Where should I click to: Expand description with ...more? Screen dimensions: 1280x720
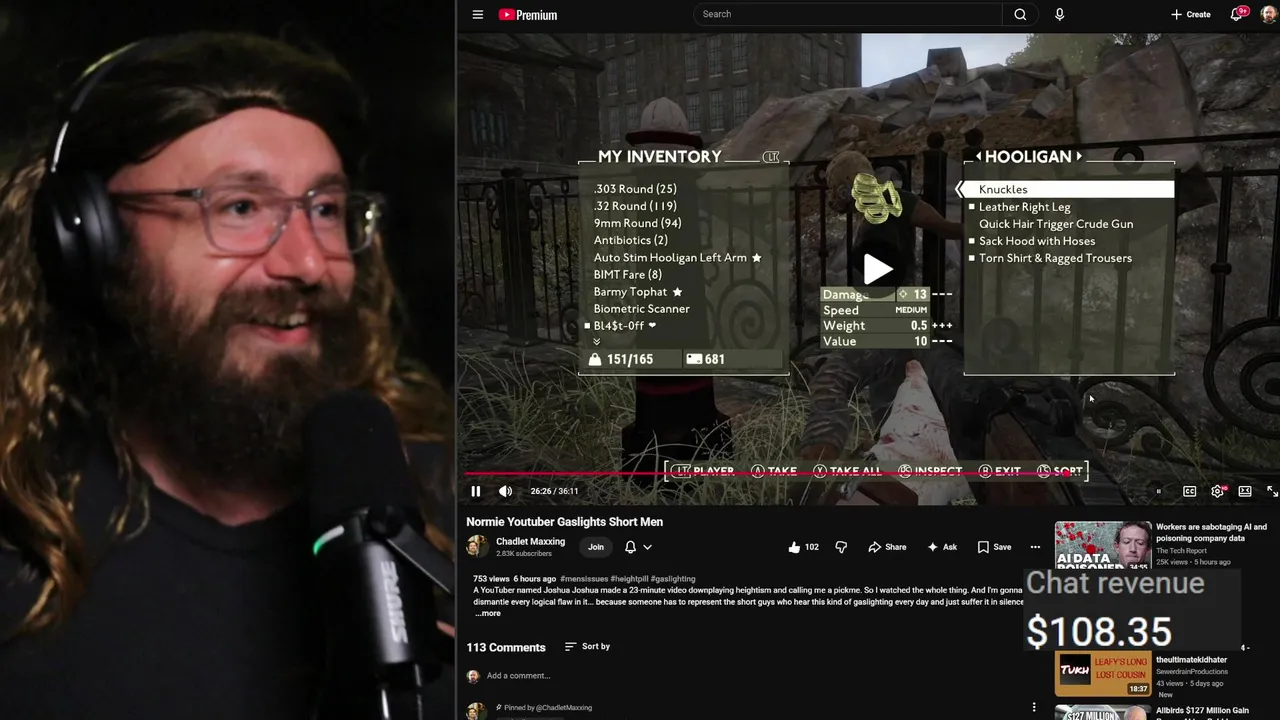[x=487, y=613]
